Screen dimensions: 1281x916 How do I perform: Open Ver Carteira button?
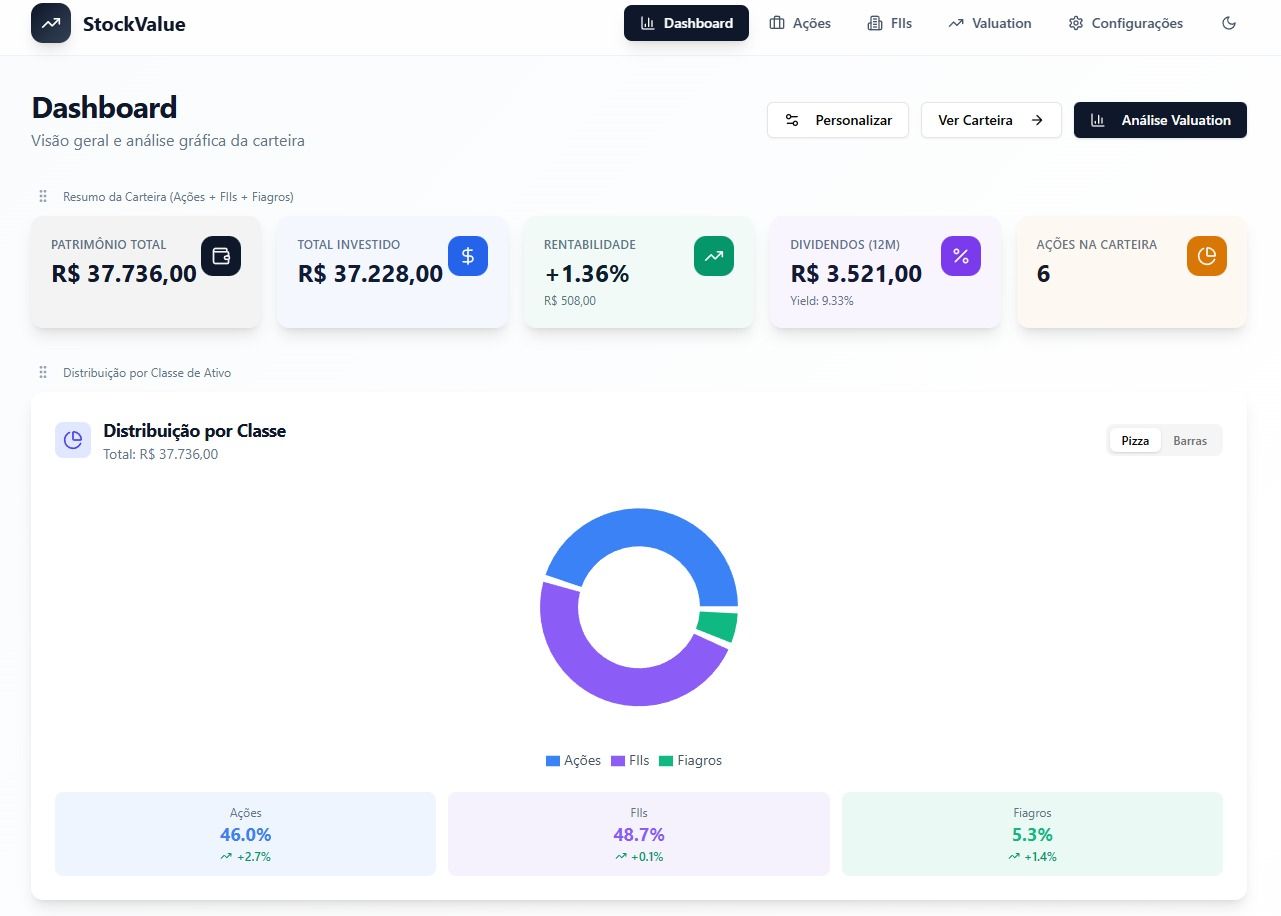991,120
